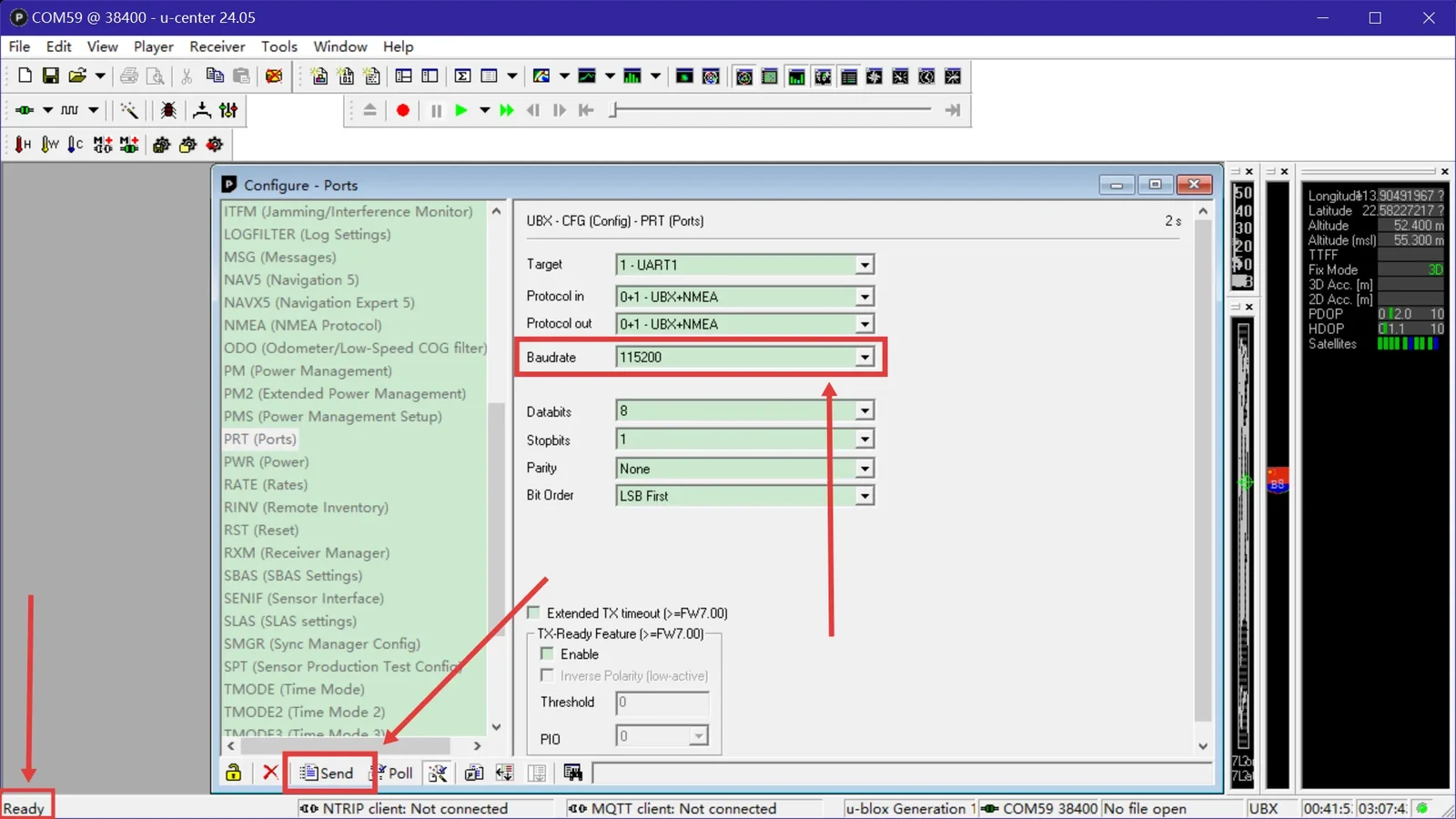
Task: Open the Protocol in dropdown
Action: (864, 297)
